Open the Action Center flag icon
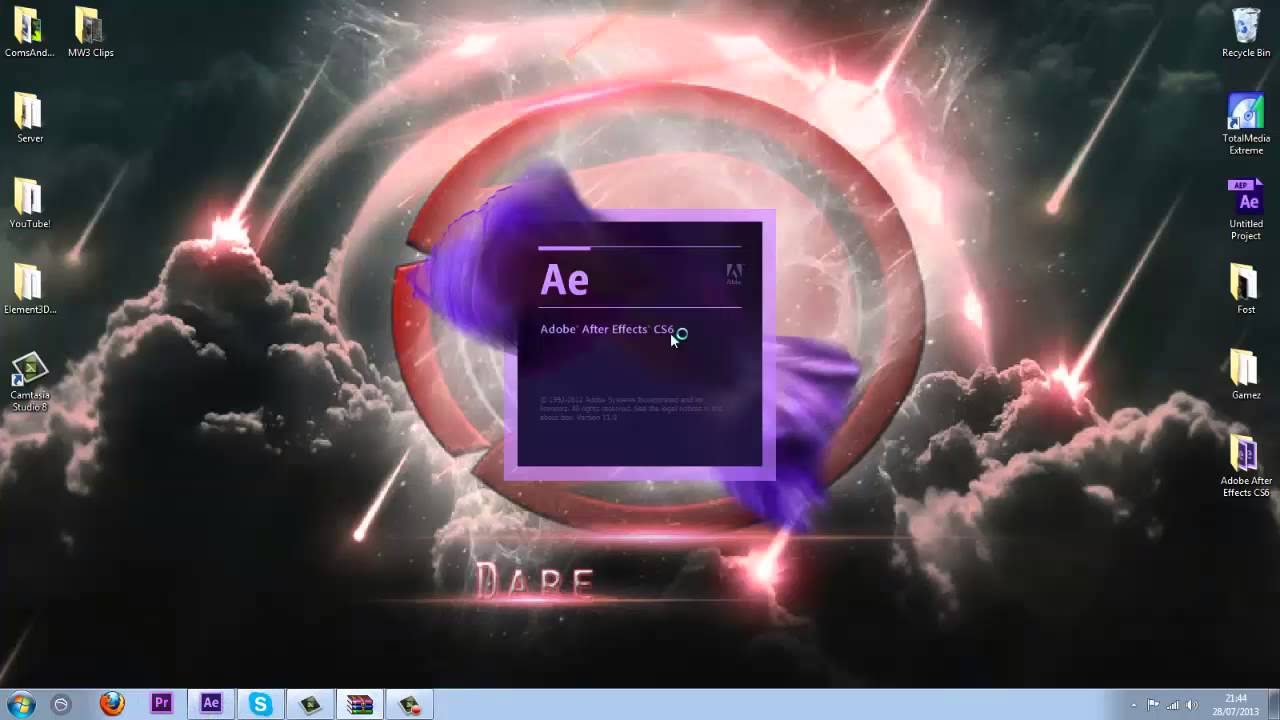The height and width of the screenshot is (720, 1280). [x=1153, y=704]
